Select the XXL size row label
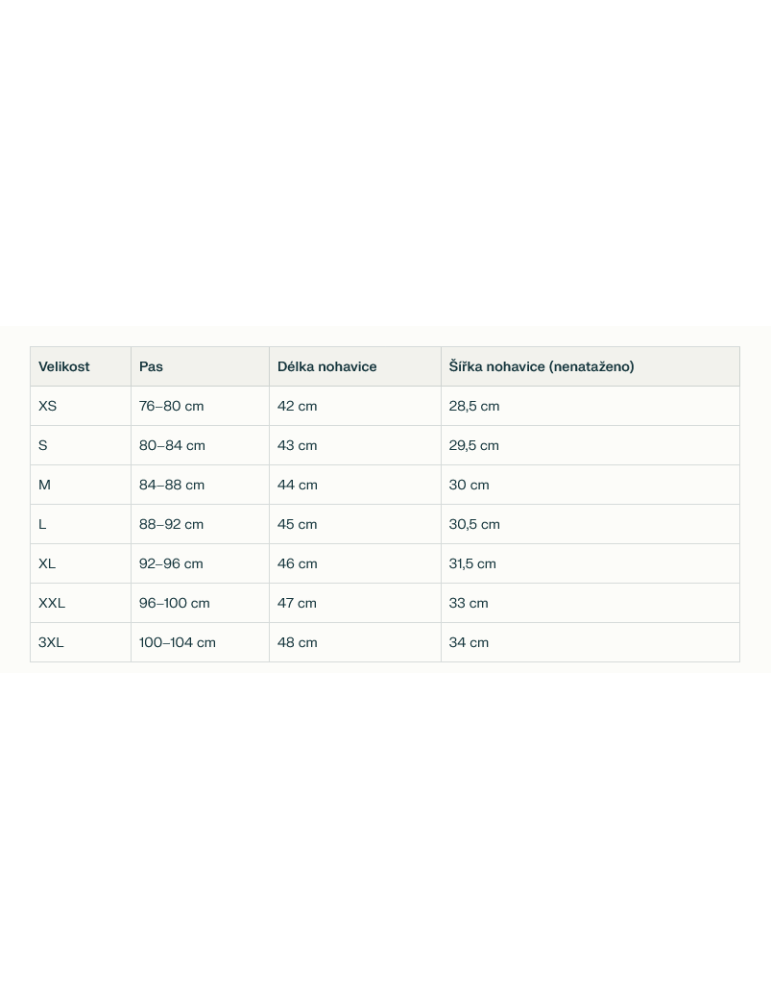This screenshot has width=771, height=1000. pyautogui.click(x=52, y=603)
